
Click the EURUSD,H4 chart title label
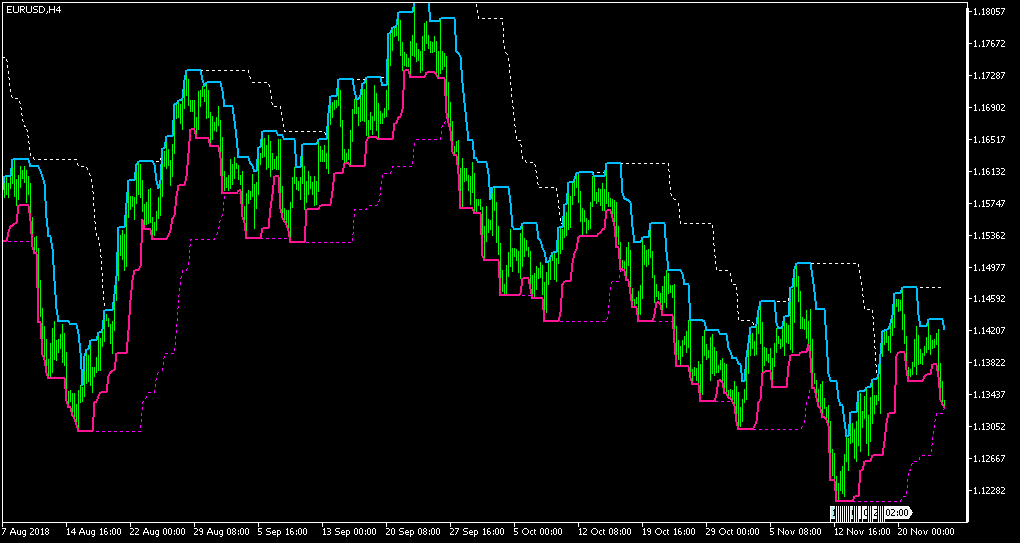33,11
